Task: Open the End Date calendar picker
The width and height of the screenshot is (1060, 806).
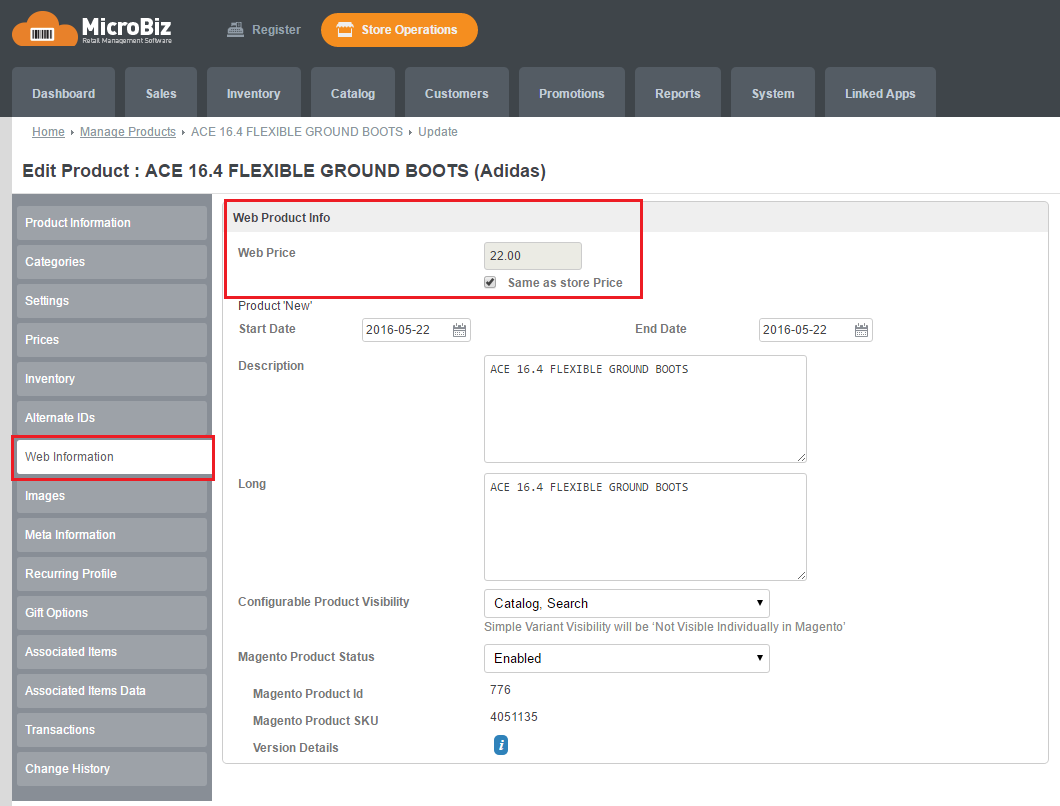Action: pyautogui.click(x=861, y=330)
